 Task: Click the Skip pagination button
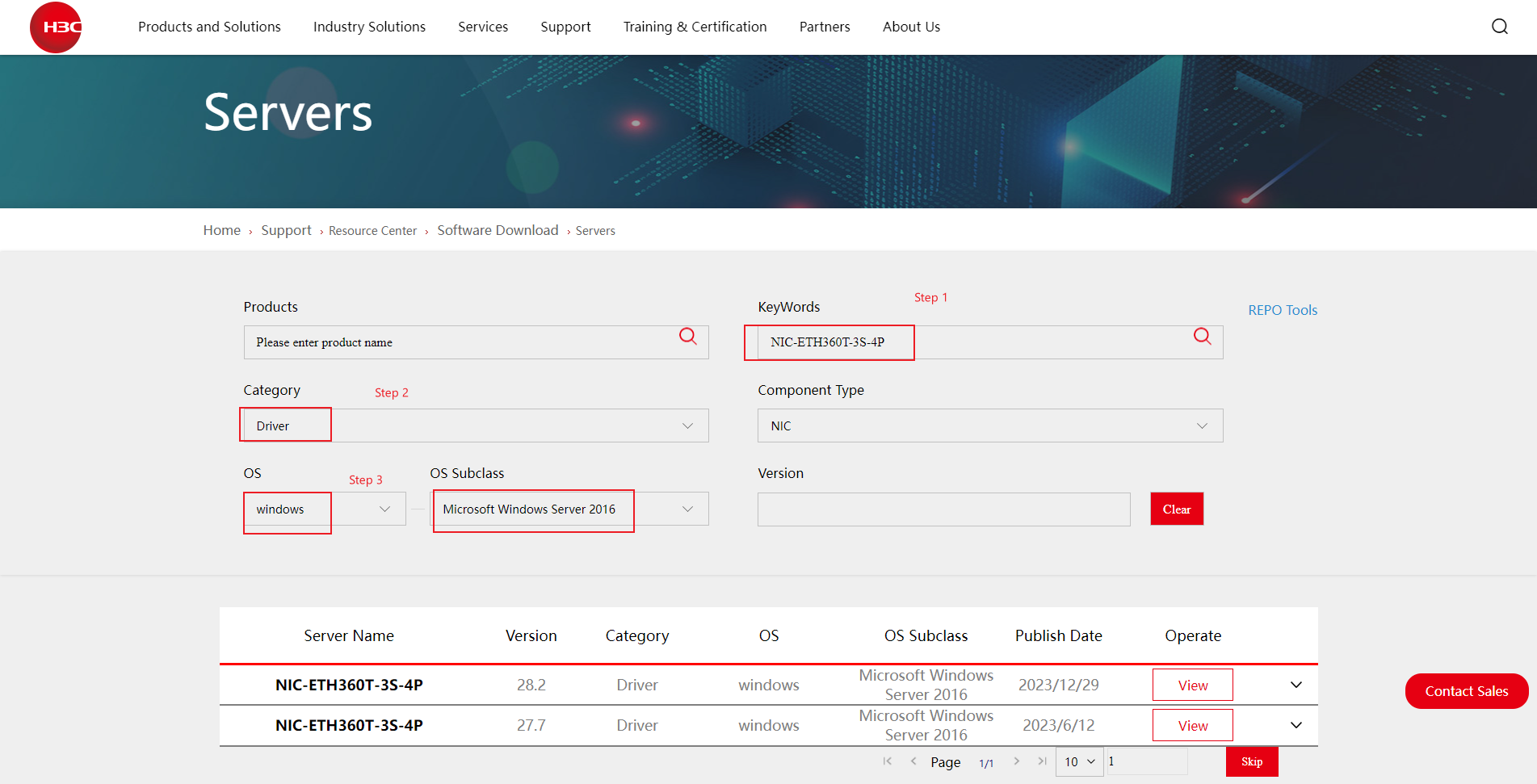coord(1252,761)
